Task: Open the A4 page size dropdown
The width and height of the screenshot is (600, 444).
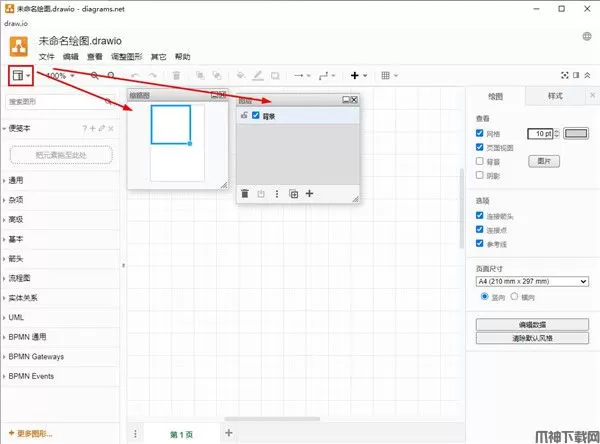Action: (531, 282)
